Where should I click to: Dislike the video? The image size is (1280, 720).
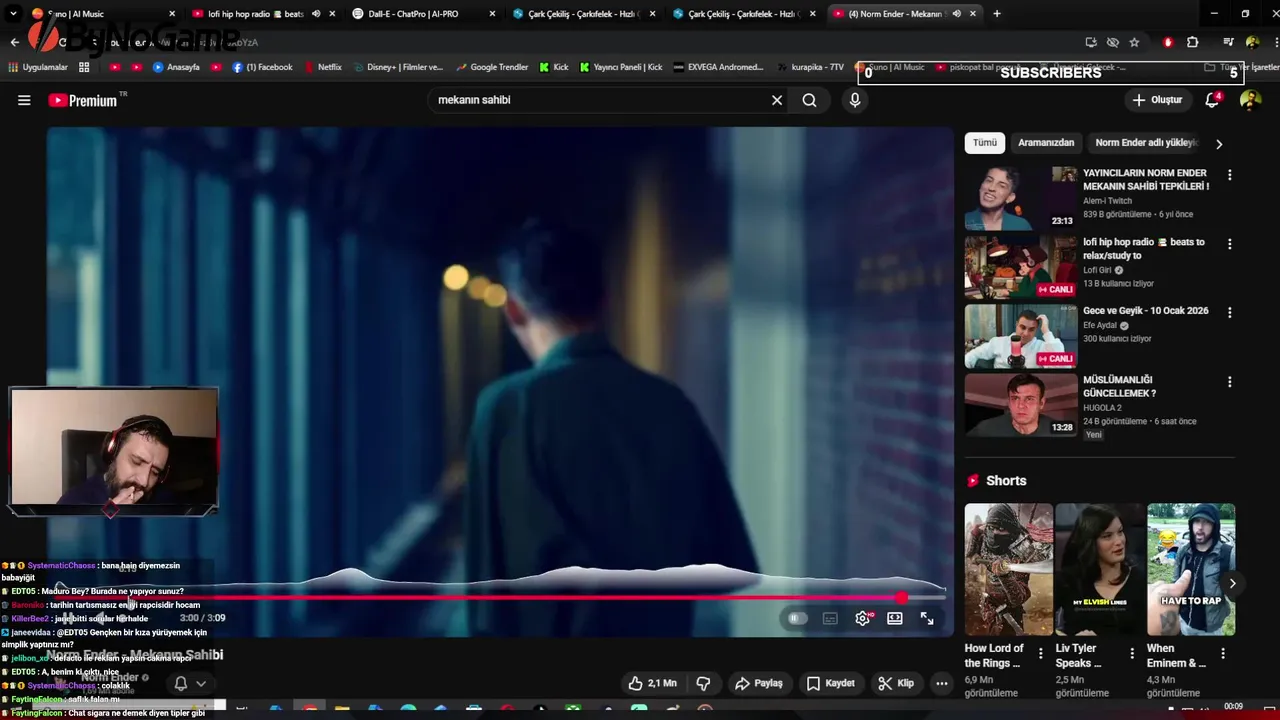pos(703,683)
